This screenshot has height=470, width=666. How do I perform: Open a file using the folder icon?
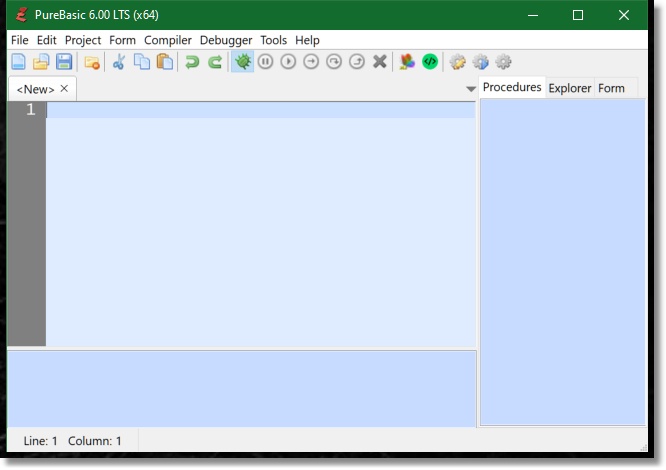[41, 62]
